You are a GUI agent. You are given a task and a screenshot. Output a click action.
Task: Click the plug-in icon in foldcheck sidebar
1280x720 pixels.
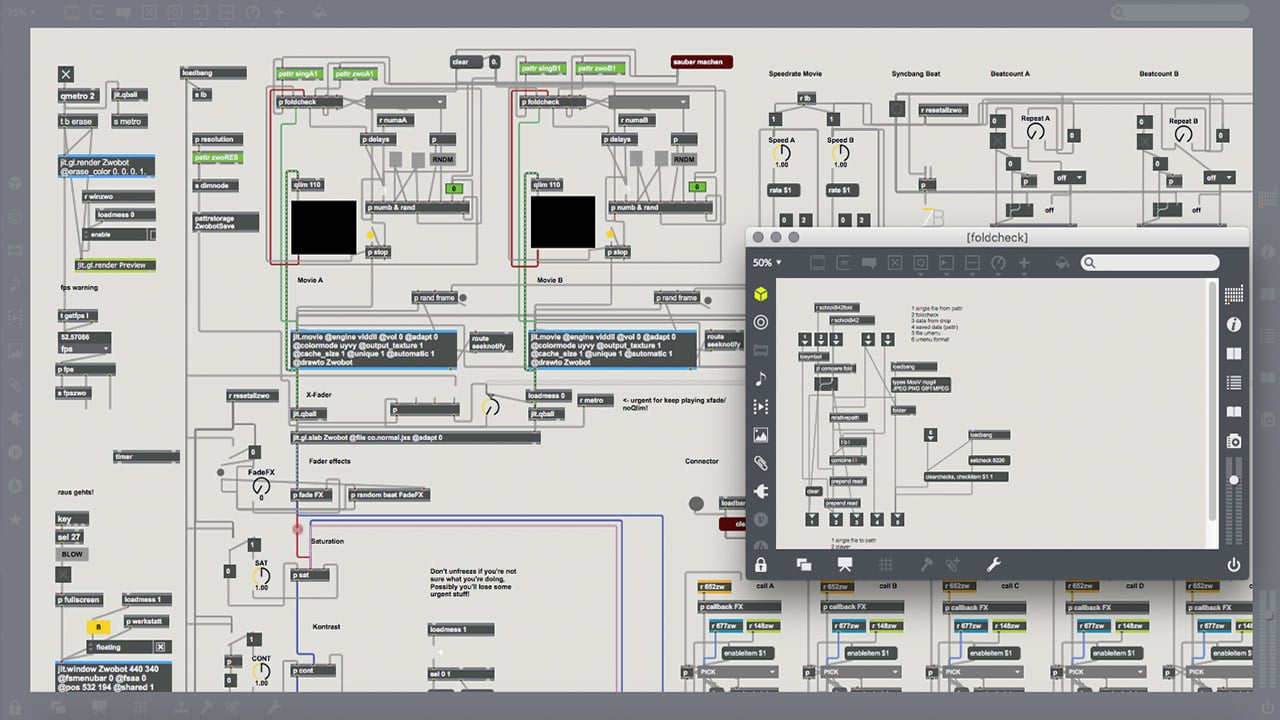pyautogui.click(x=761, y=491)
